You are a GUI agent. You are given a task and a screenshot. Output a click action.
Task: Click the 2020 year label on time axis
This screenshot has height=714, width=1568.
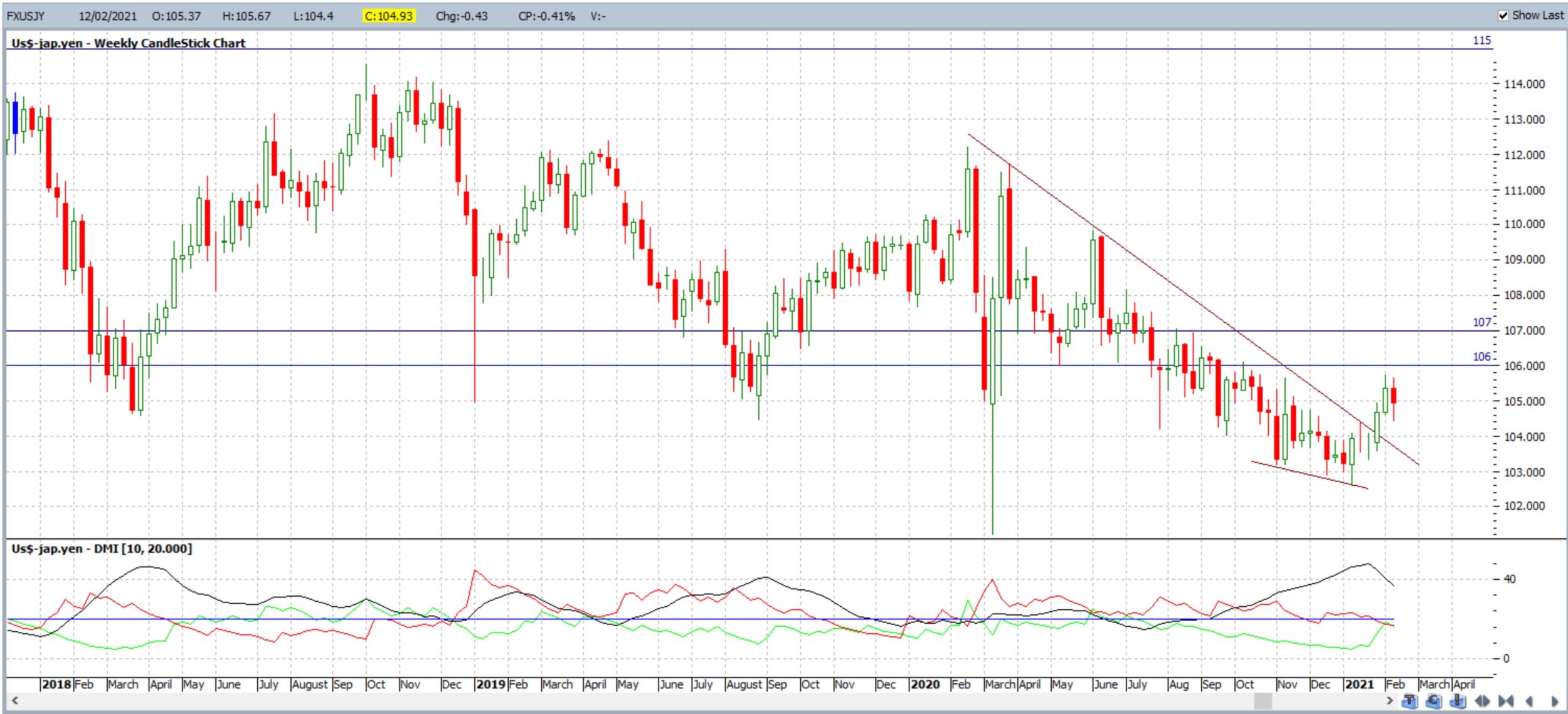[x=925, y=685]
